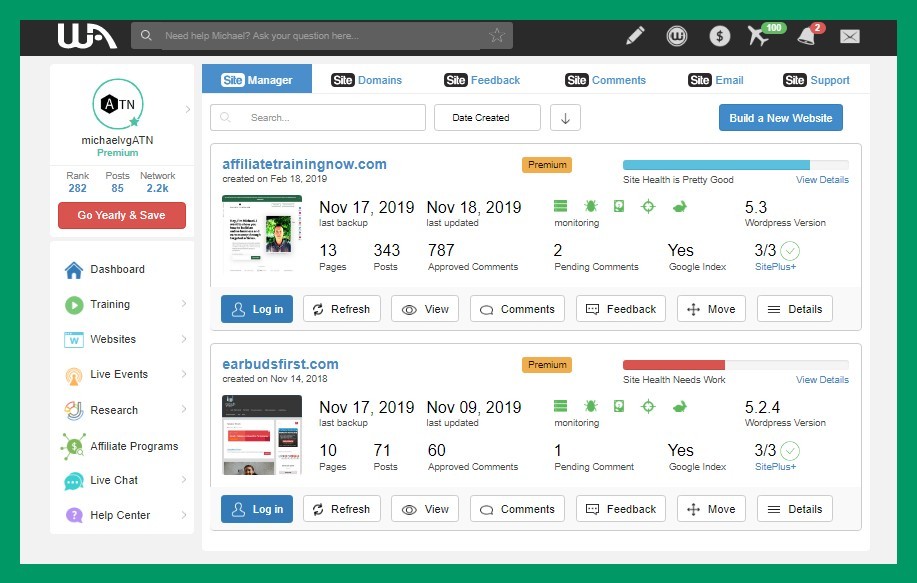Image resolution: width=917 pixels, height=583 pixels.
Task: Refresh the earbudsfirst.com site
Action: point(342,509)
